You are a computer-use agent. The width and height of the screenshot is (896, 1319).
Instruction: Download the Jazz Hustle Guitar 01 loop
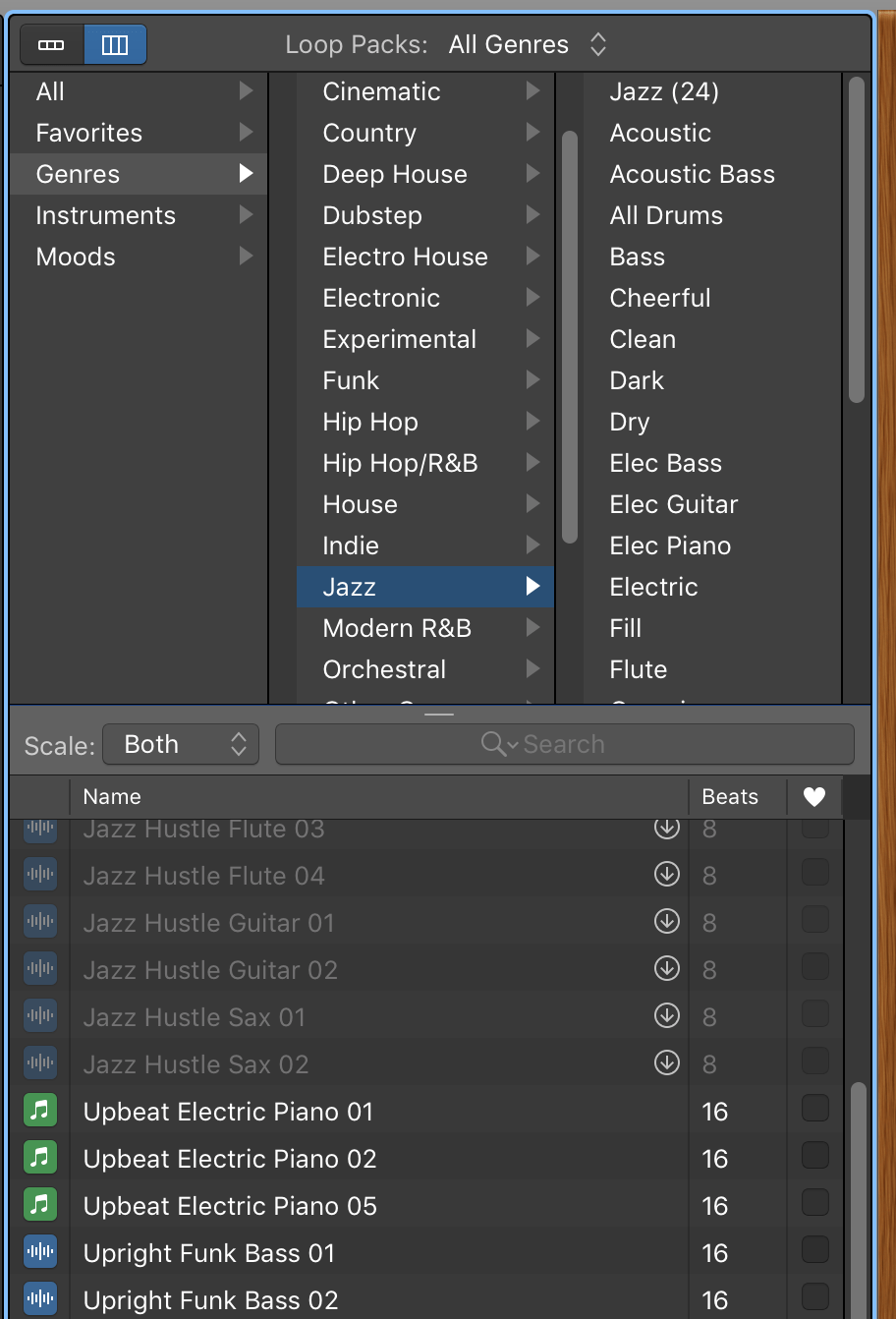[x=667, y=922]
